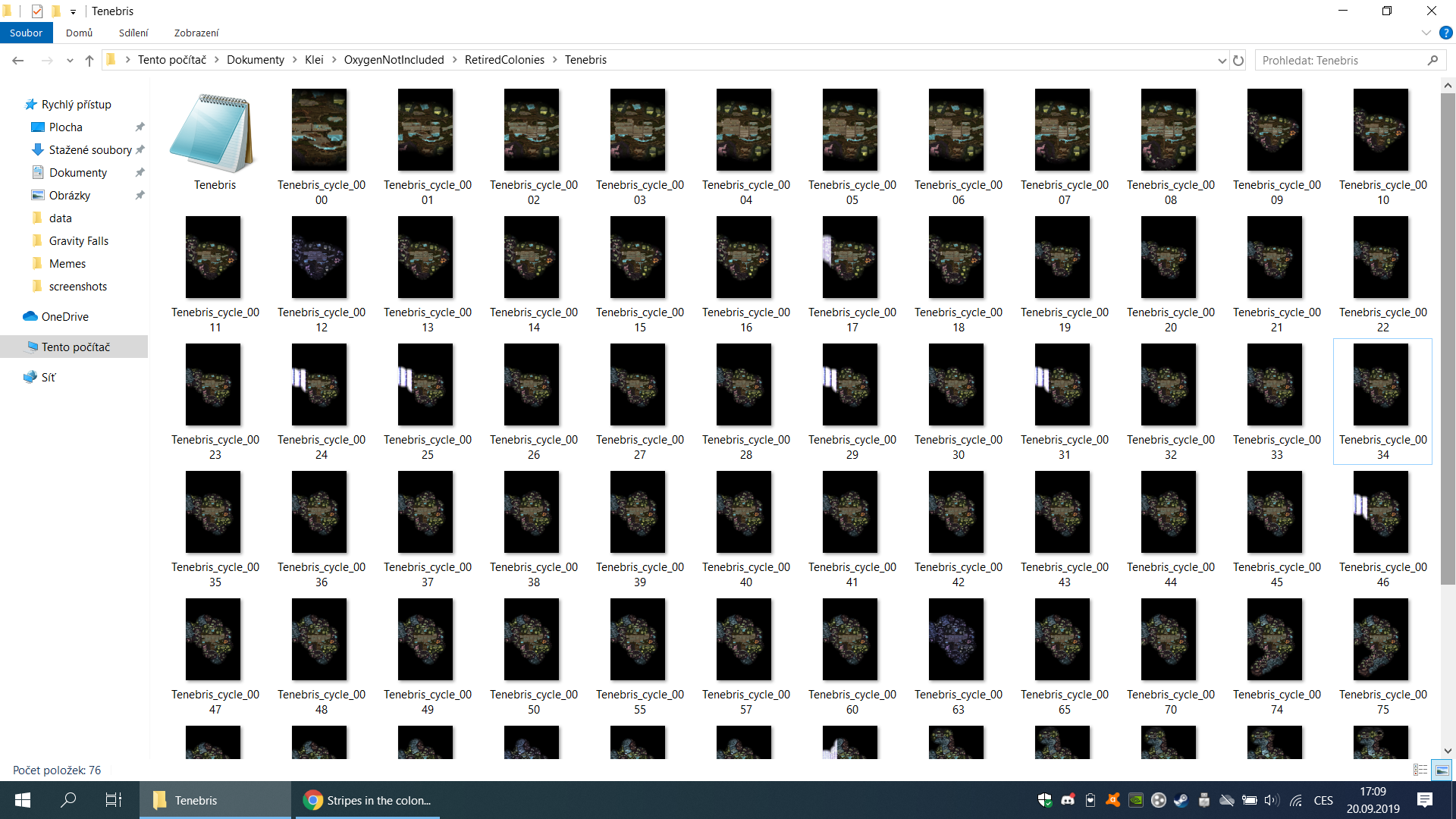The height and width of the screenshot is (819, 1456).
Task: Go to RetiredColonies in the breadcrumb path
Action: (x=504, y=60)
